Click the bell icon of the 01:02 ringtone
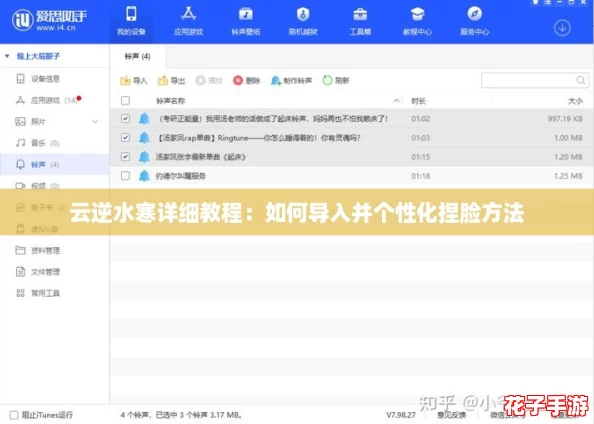 (144, 119)
